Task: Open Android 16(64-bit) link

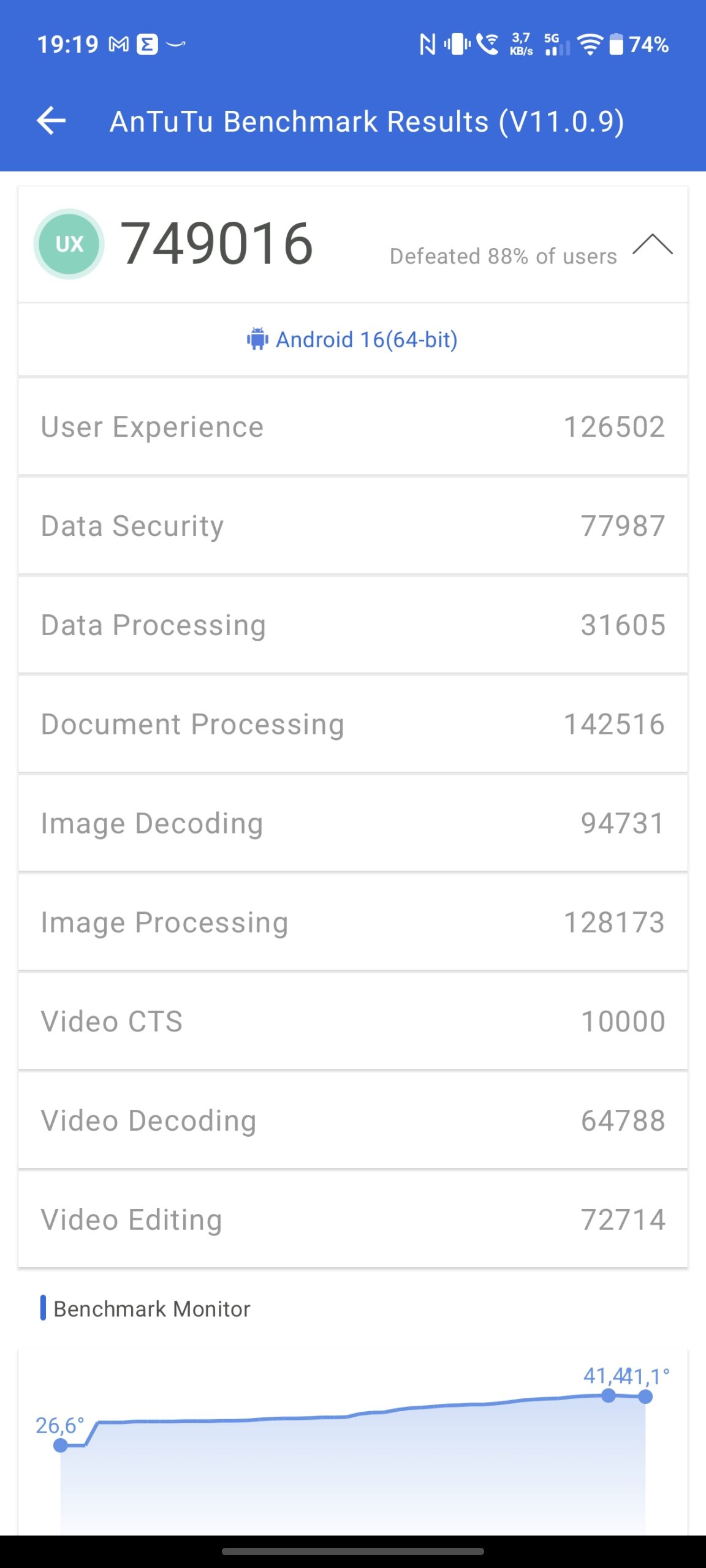Action: (x=366, y=339)
